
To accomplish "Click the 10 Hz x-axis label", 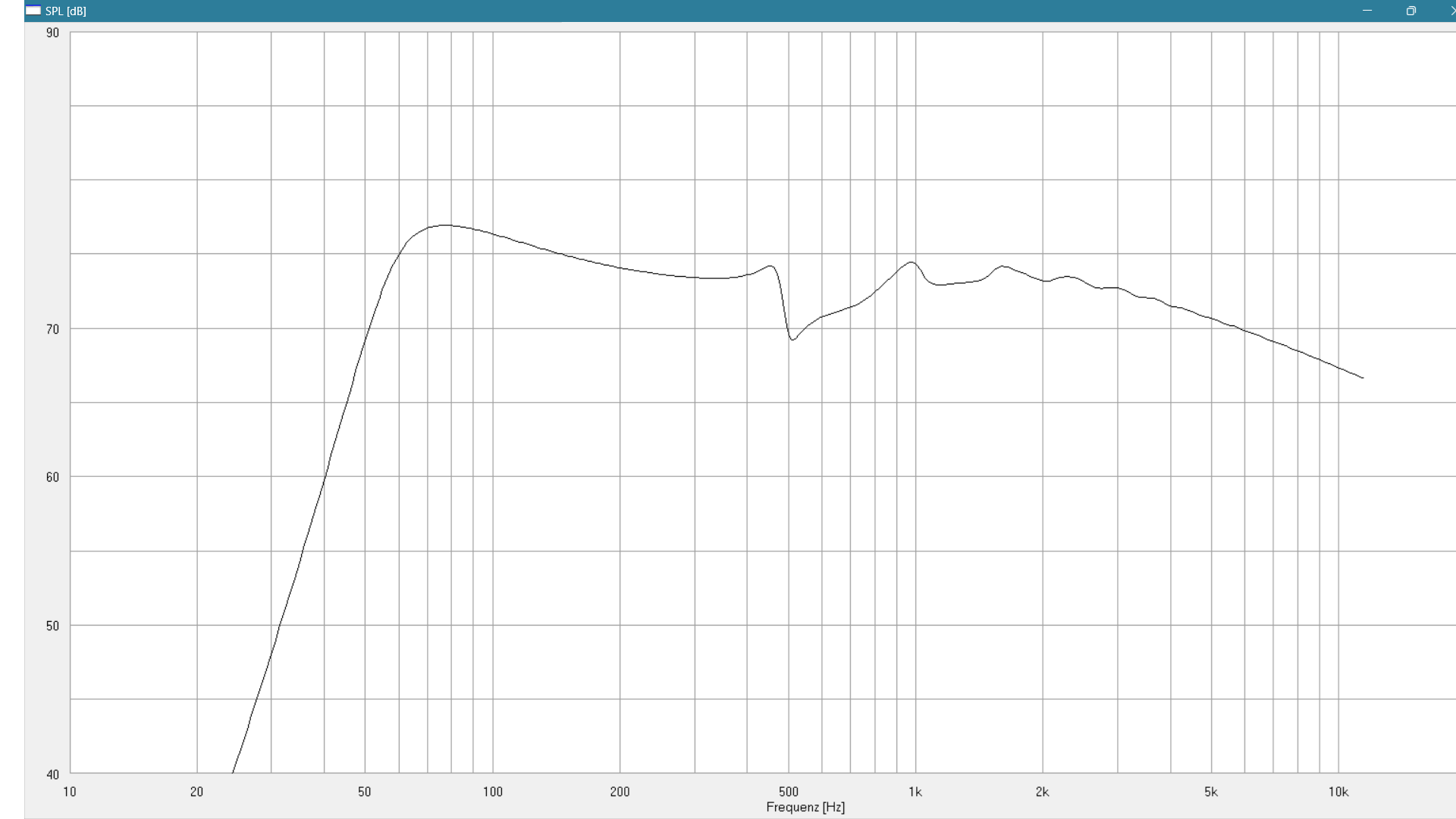I will (x=70, y=792).
